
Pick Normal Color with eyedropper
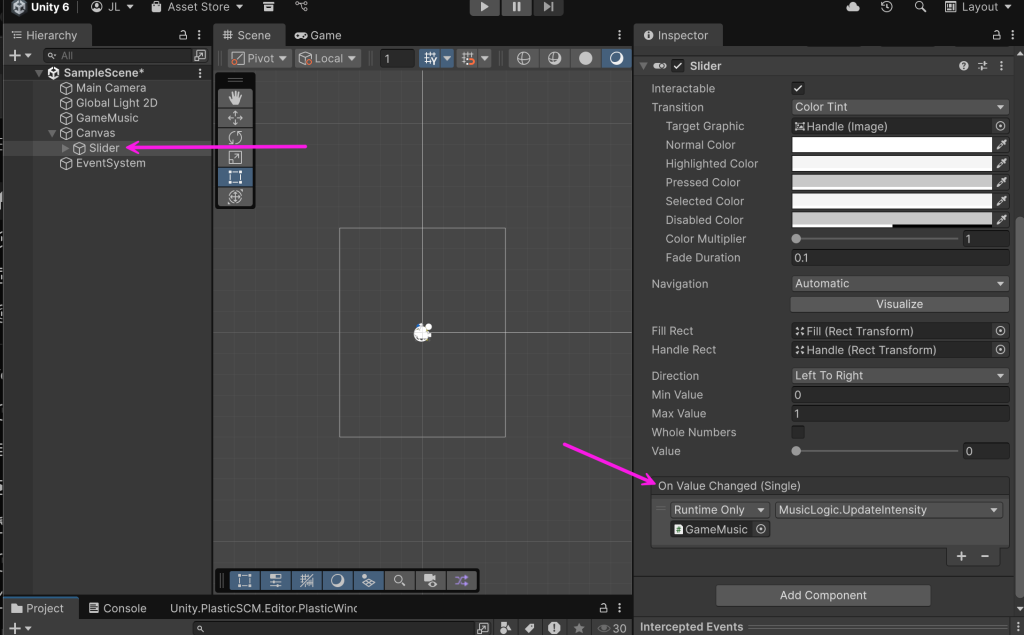tap(1001, 145)
